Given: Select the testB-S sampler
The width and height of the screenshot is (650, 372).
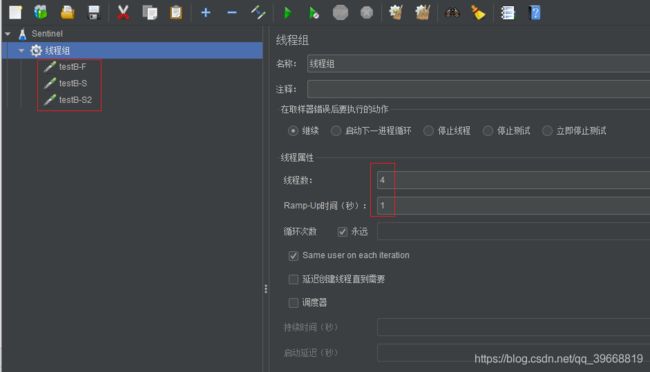Looking at the screenshot, I should 73,83.
